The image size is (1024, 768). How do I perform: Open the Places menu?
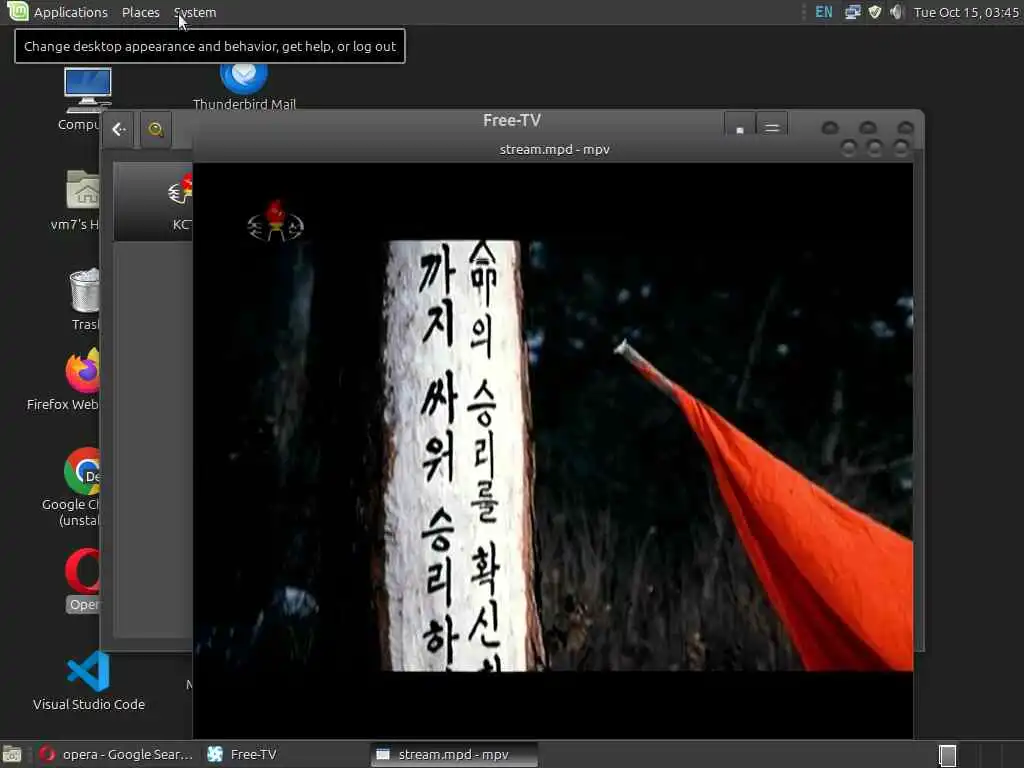[140, 12]
